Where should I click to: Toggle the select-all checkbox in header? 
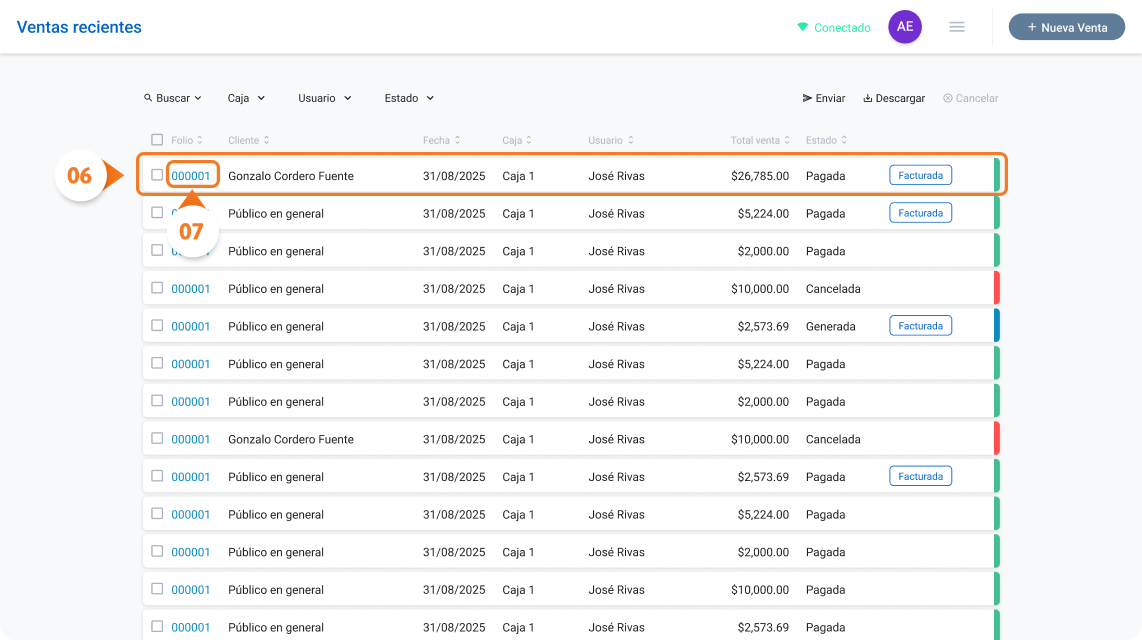(x=157, y=139)
